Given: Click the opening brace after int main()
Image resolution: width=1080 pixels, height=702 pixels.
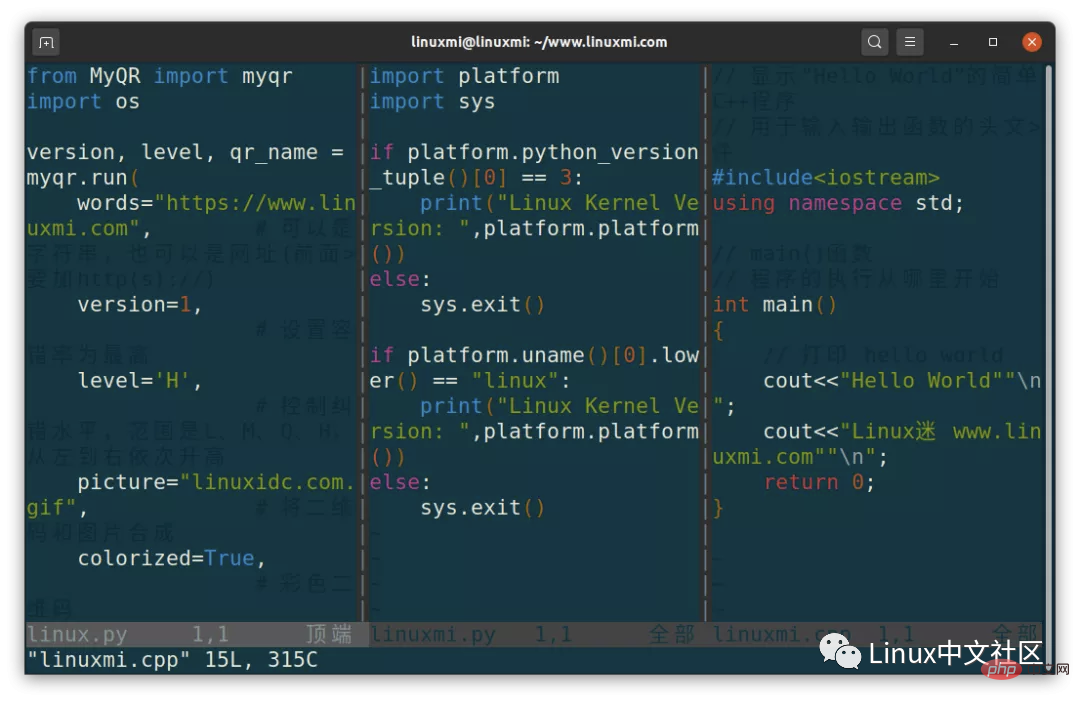Looking at the screenshot, I should pos(718,330).
